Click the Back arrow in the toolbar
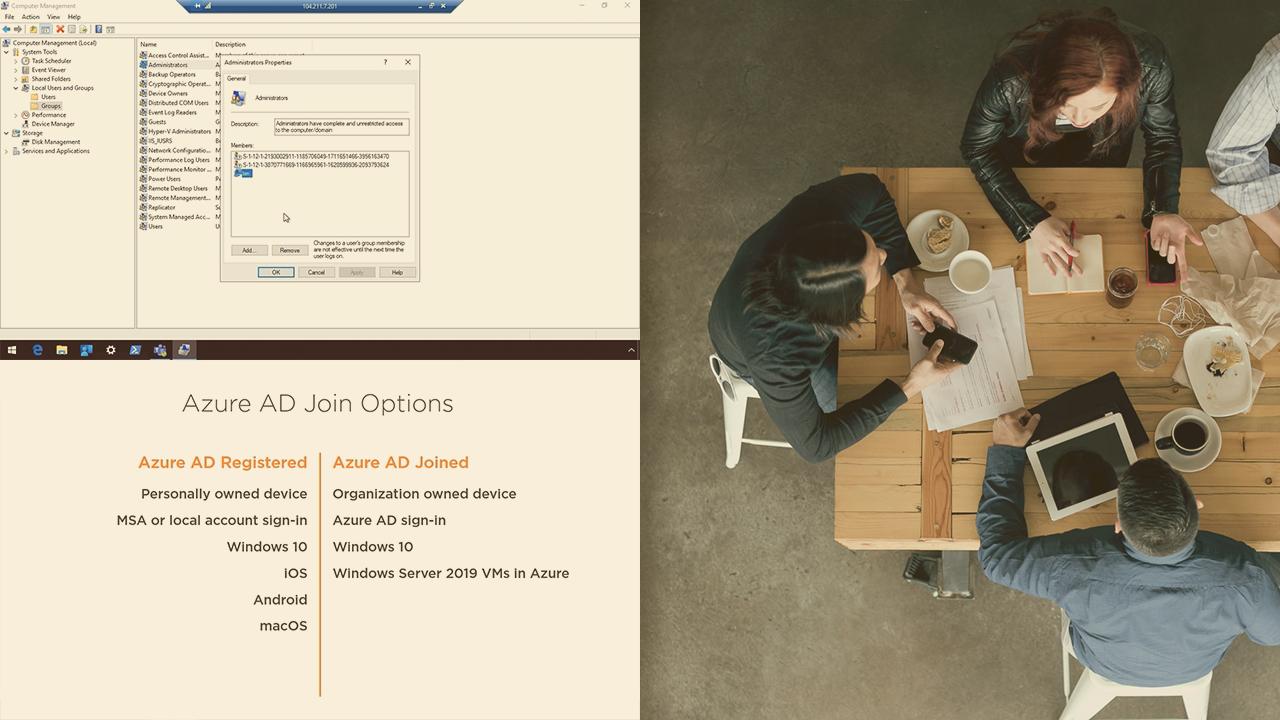The image size is (1280, 720). [7, 29]
